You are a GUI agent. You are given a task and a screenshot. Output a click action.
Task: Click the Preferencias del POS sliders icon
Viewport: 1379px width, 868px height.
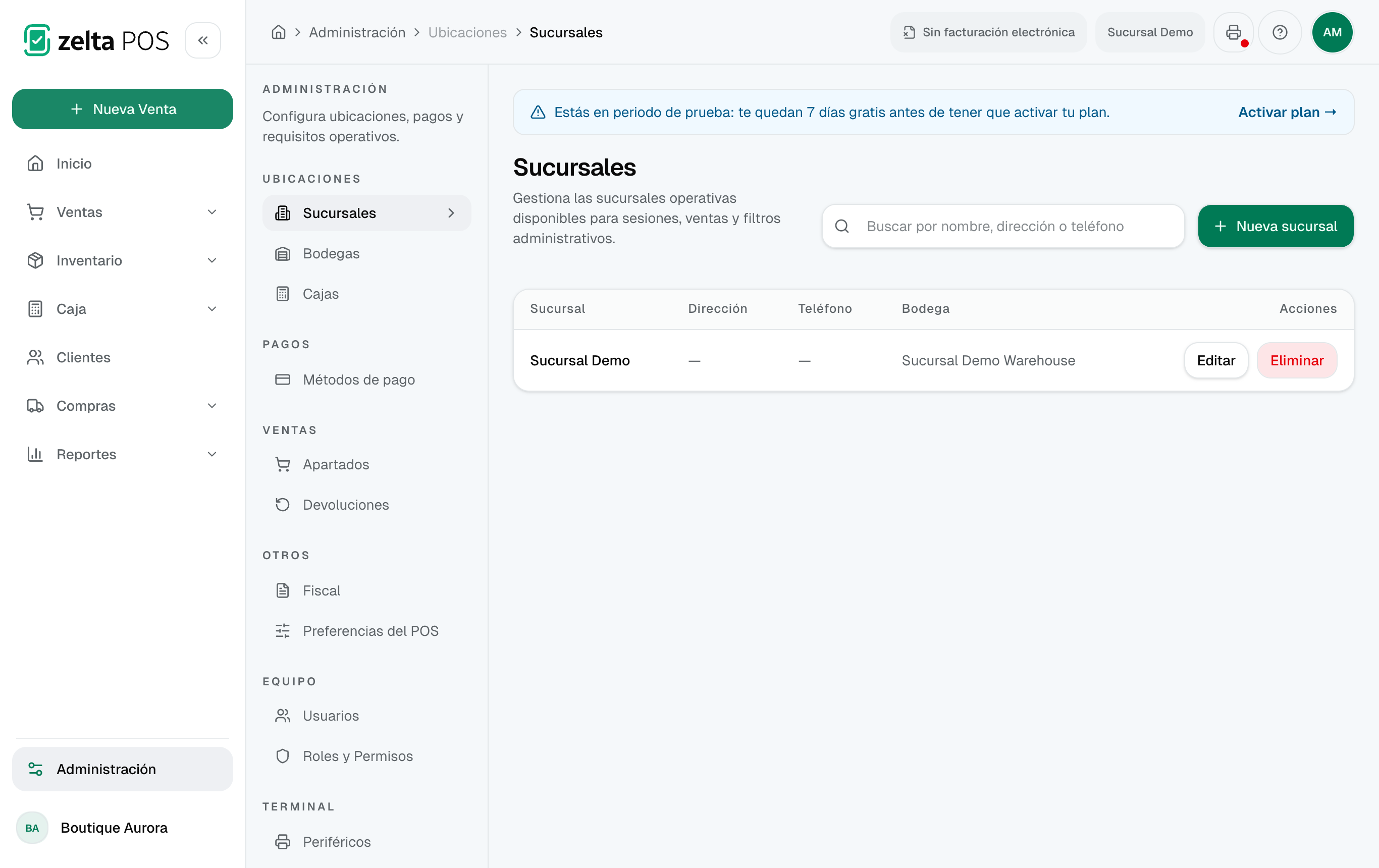point(283,631)
